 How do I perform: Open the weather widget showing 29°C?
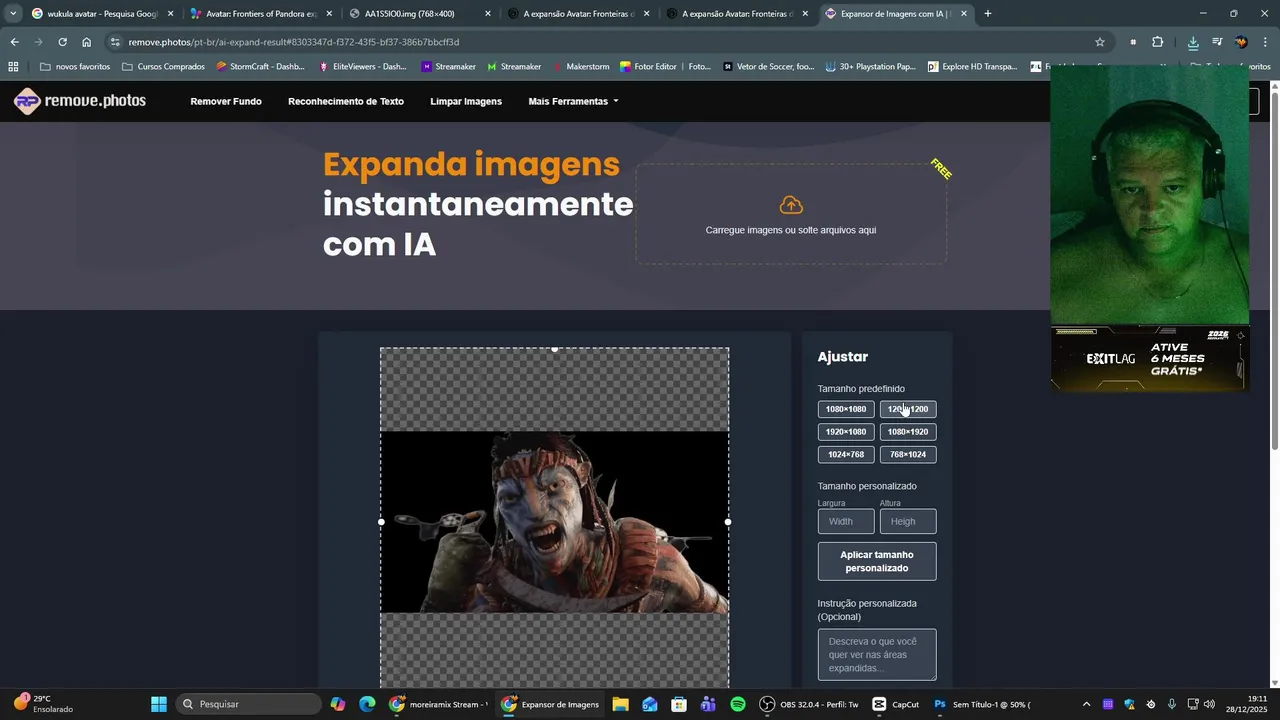pos(43,704)
